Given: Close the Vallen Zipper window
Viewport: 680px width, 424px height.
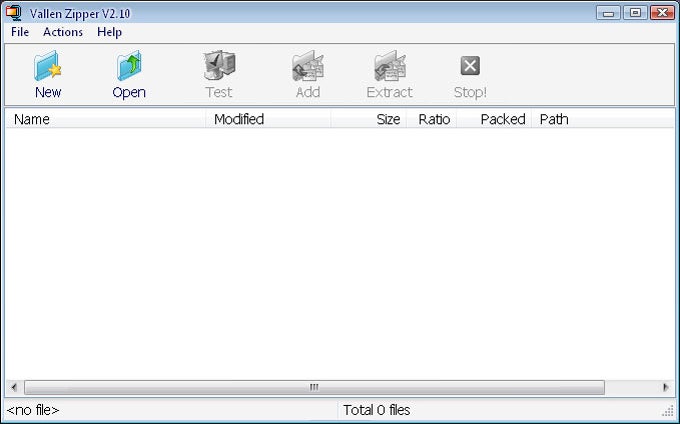Looking at the screenshot, I should (662, 13).
